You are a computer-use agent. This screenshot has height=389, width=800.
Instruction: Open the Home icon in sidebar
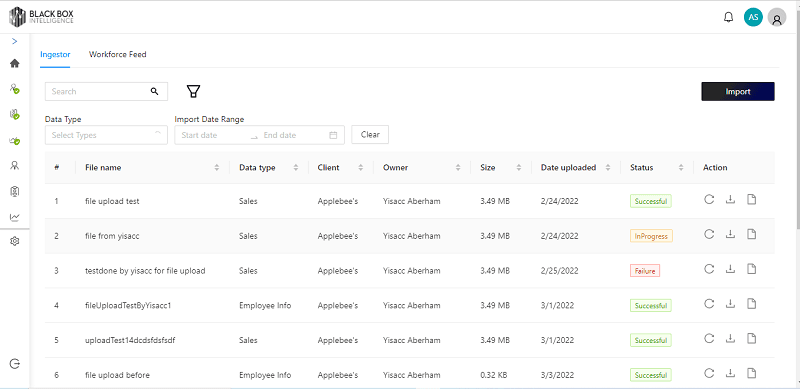pyautogui.click(x=15, y=64)
